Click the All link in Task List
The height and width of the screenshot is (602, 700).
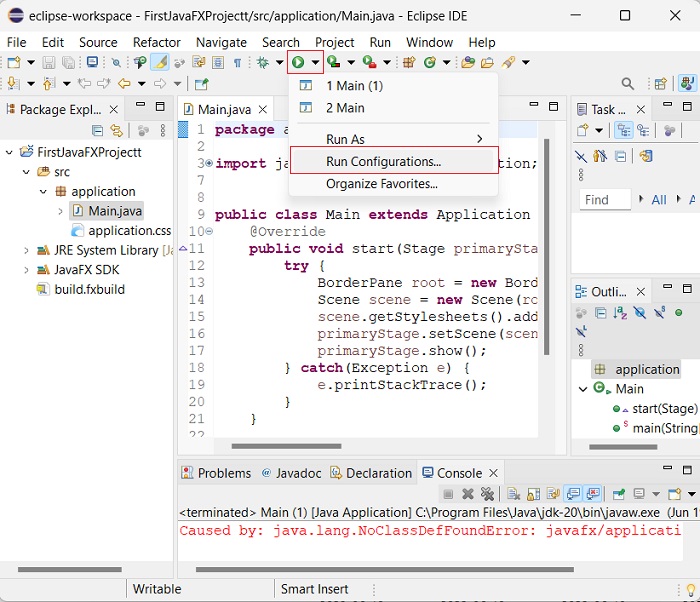tap(659, 200)
